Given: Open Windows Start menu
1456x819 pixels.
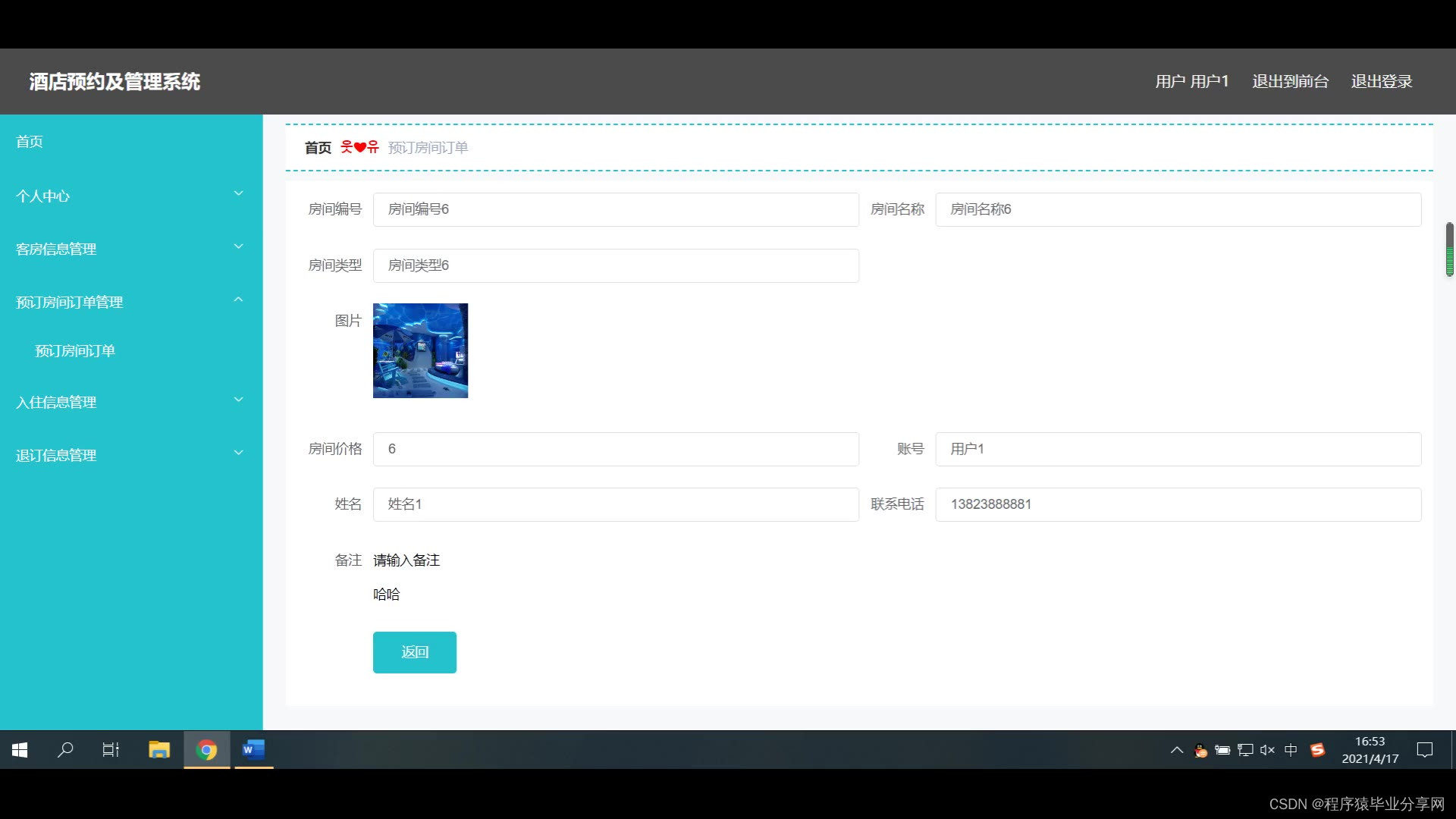Looking at the screenshot, I should 20,750.
